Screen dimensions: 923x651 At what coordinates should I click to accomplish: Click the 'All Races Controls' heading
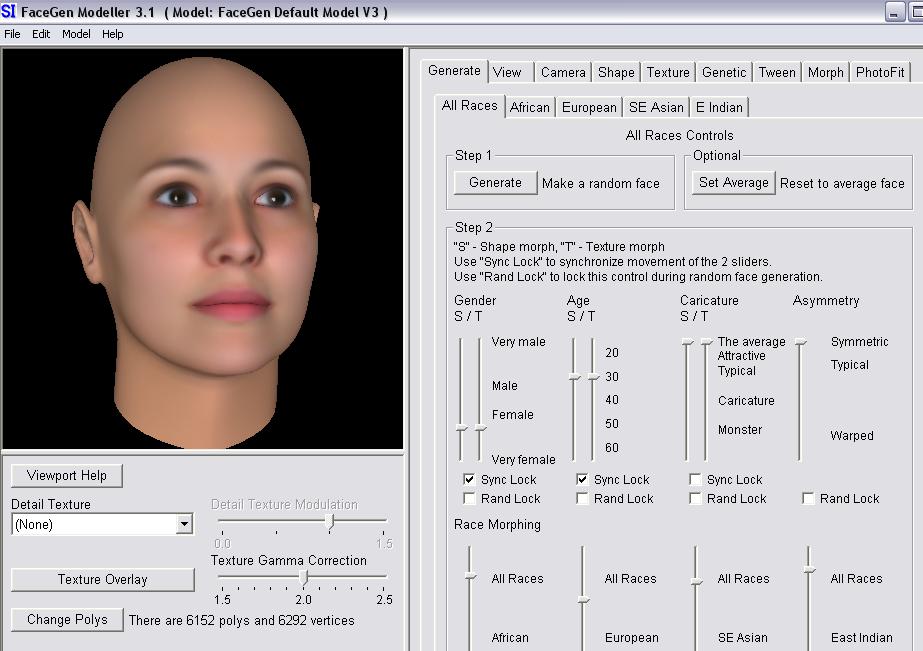pos(680,135)
